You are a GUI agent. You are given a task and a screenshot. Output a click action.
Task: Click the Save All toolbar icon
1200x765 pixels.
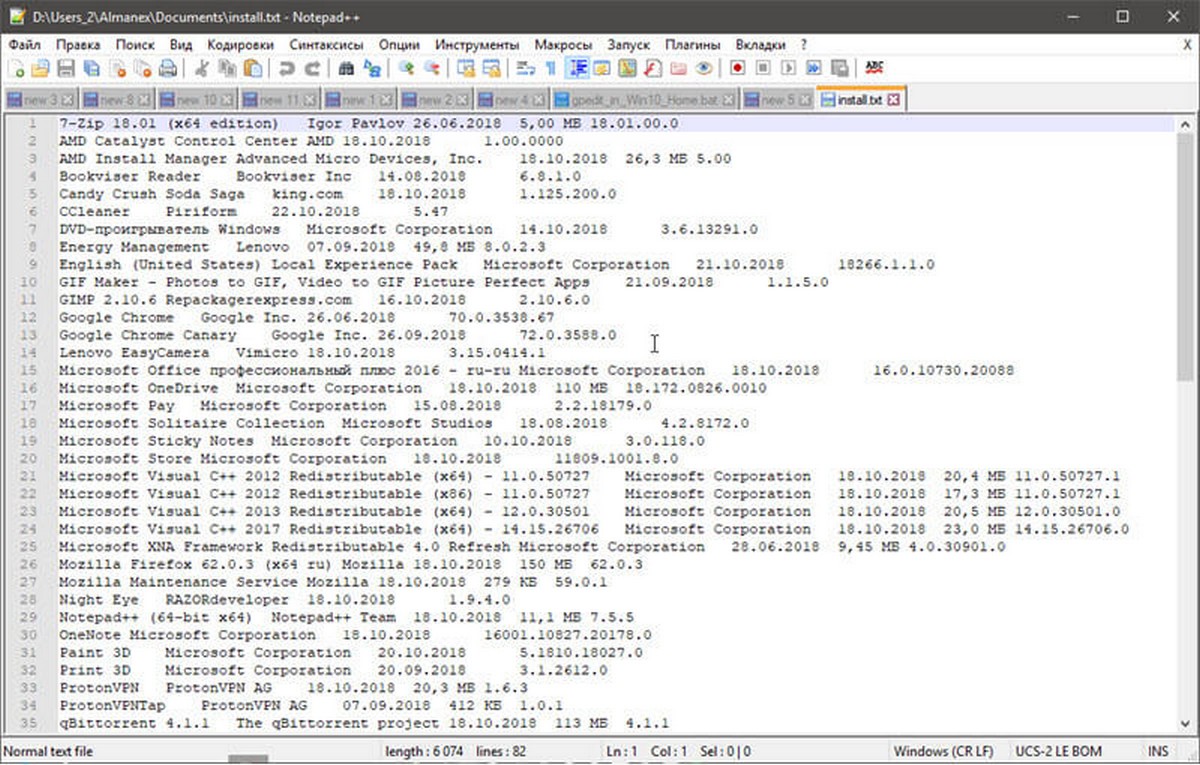point(91,68)
